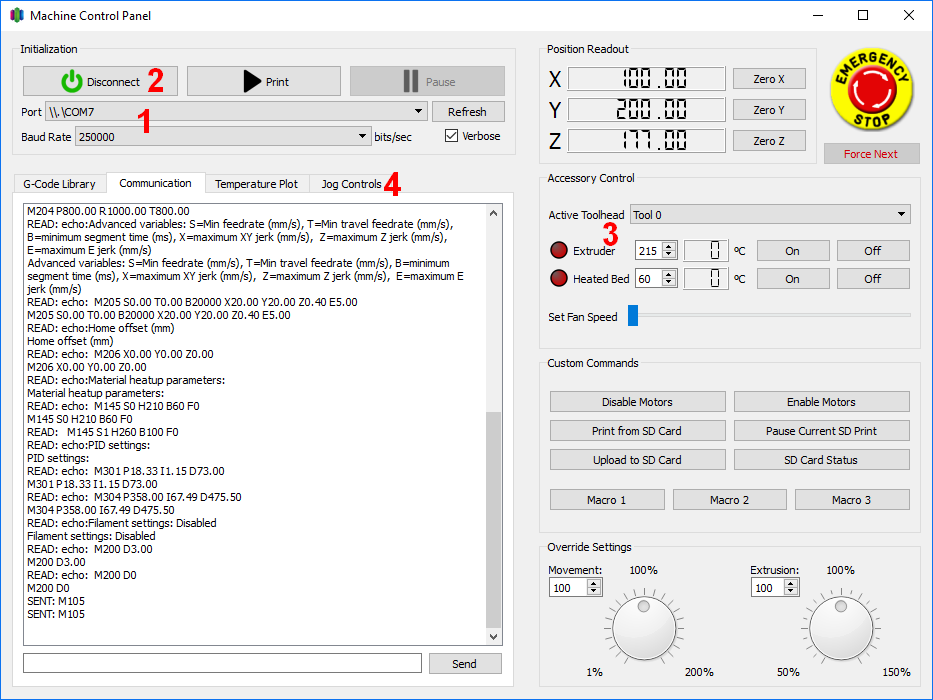933x700 pixels.
Task: Turn the Extruder heater On
Action: (x=792, y=250)
